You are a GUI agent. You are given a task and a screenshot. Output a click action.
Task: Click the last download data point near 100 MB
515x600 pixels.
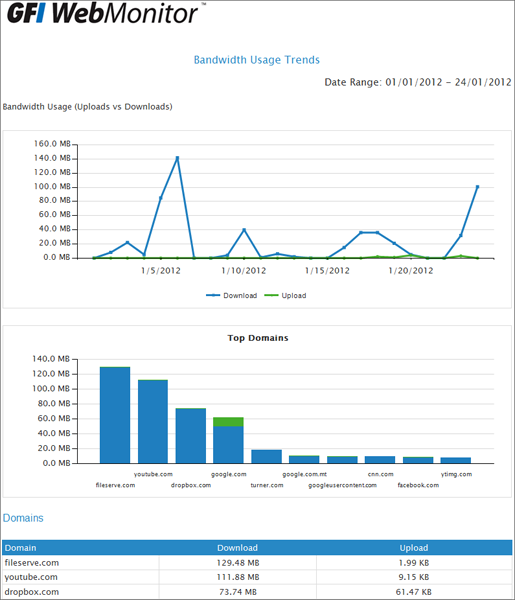tap(477, 187)
